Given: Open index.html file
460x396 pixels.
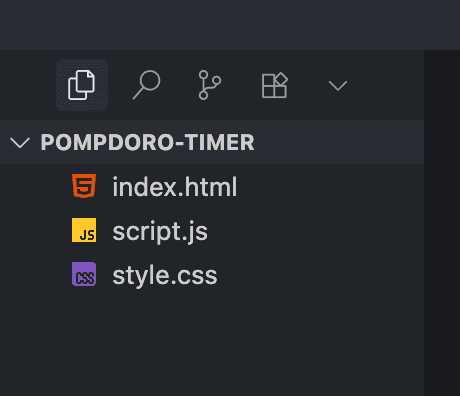Looking at the screenshot, I should pos(212,187).
